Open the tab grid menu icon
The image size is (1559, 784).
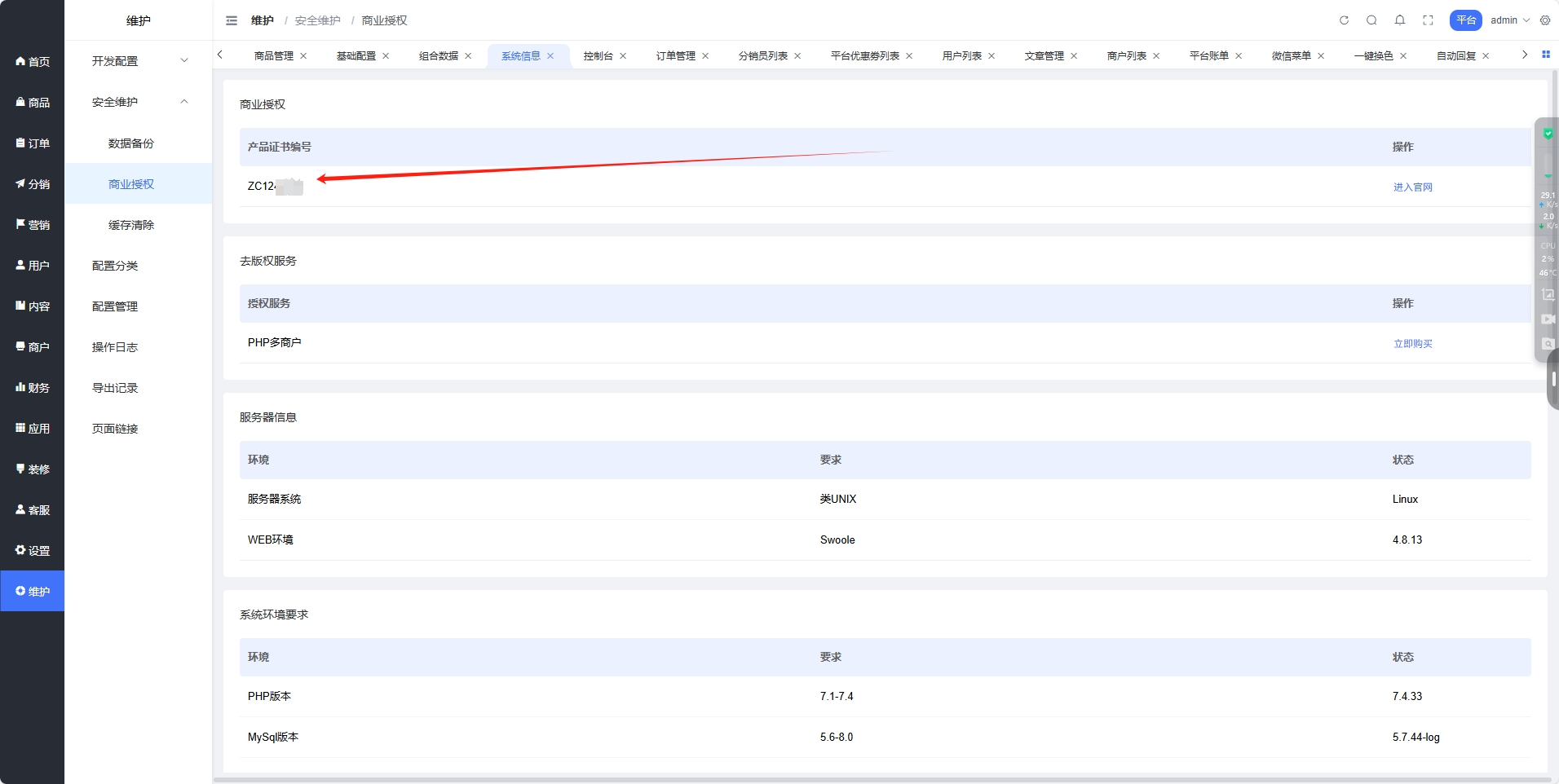(x=1546, y=55)
